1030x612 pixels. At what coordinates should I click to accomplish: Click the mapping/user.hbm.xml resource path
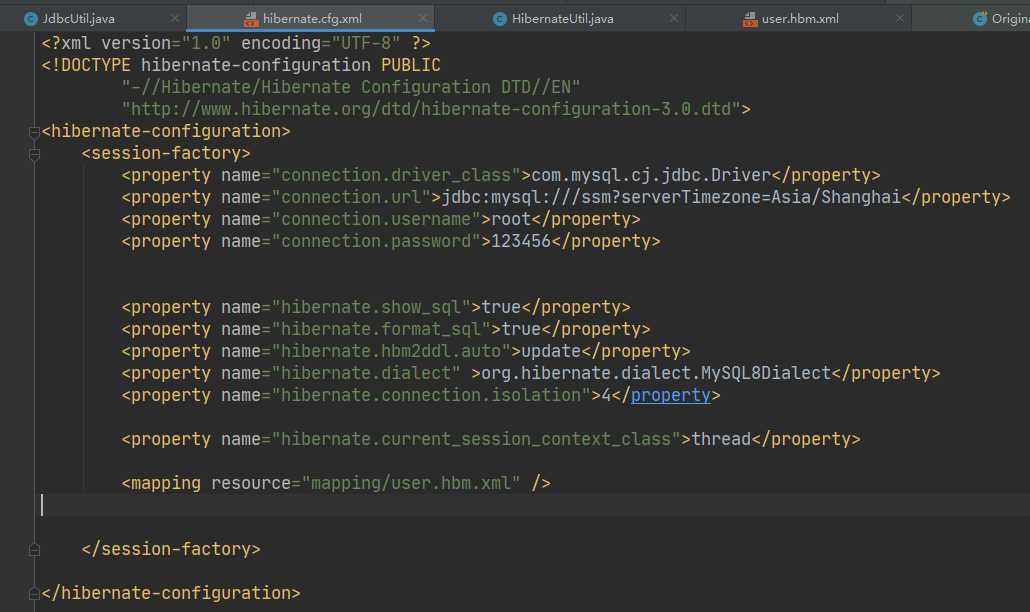[411, 483]
